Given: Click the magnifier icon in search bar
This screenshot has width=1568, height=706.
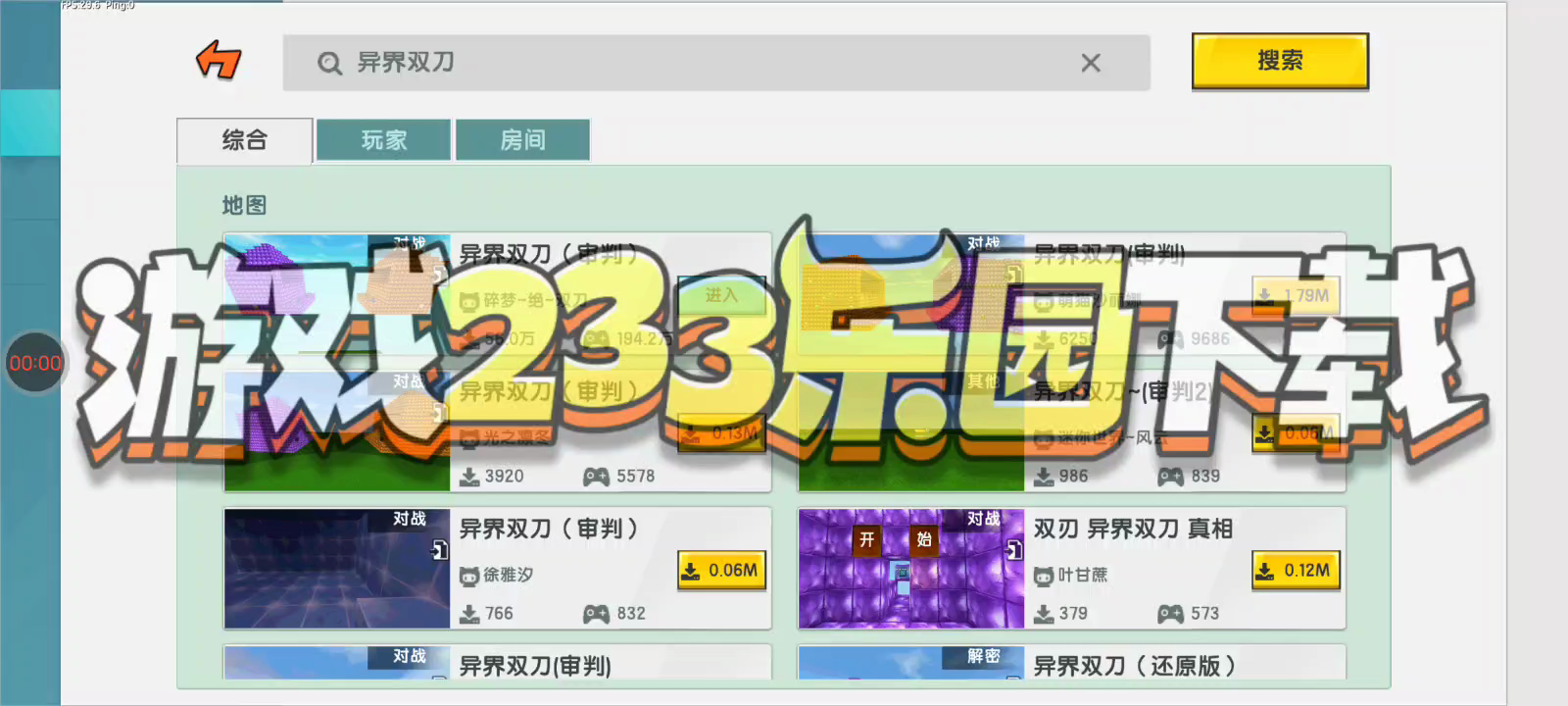Looking at the screenshot, I should [x=329, y=64].
